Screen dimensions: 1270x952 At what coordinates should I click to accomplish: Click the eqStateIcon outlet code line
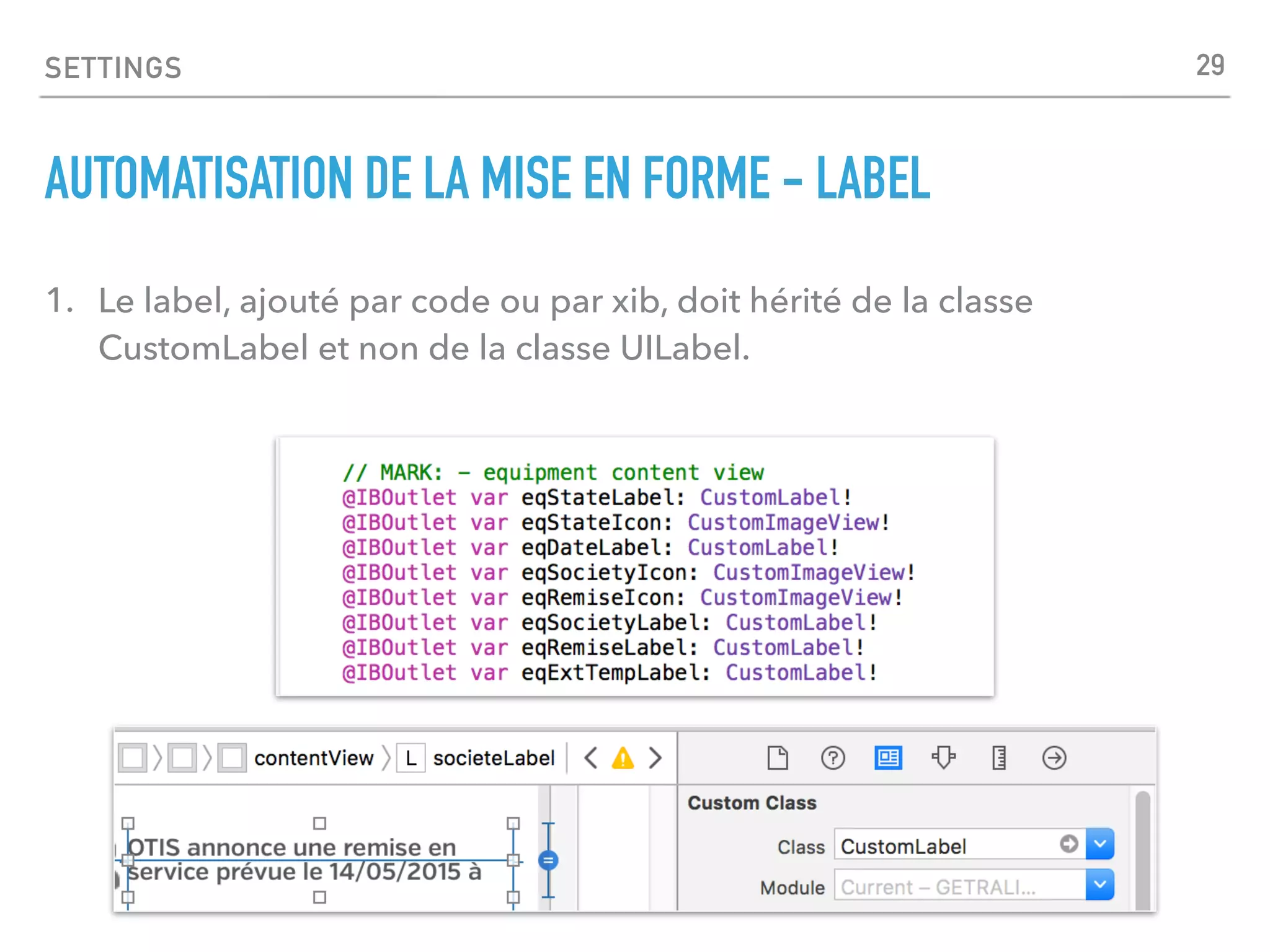tap(616, 522)
